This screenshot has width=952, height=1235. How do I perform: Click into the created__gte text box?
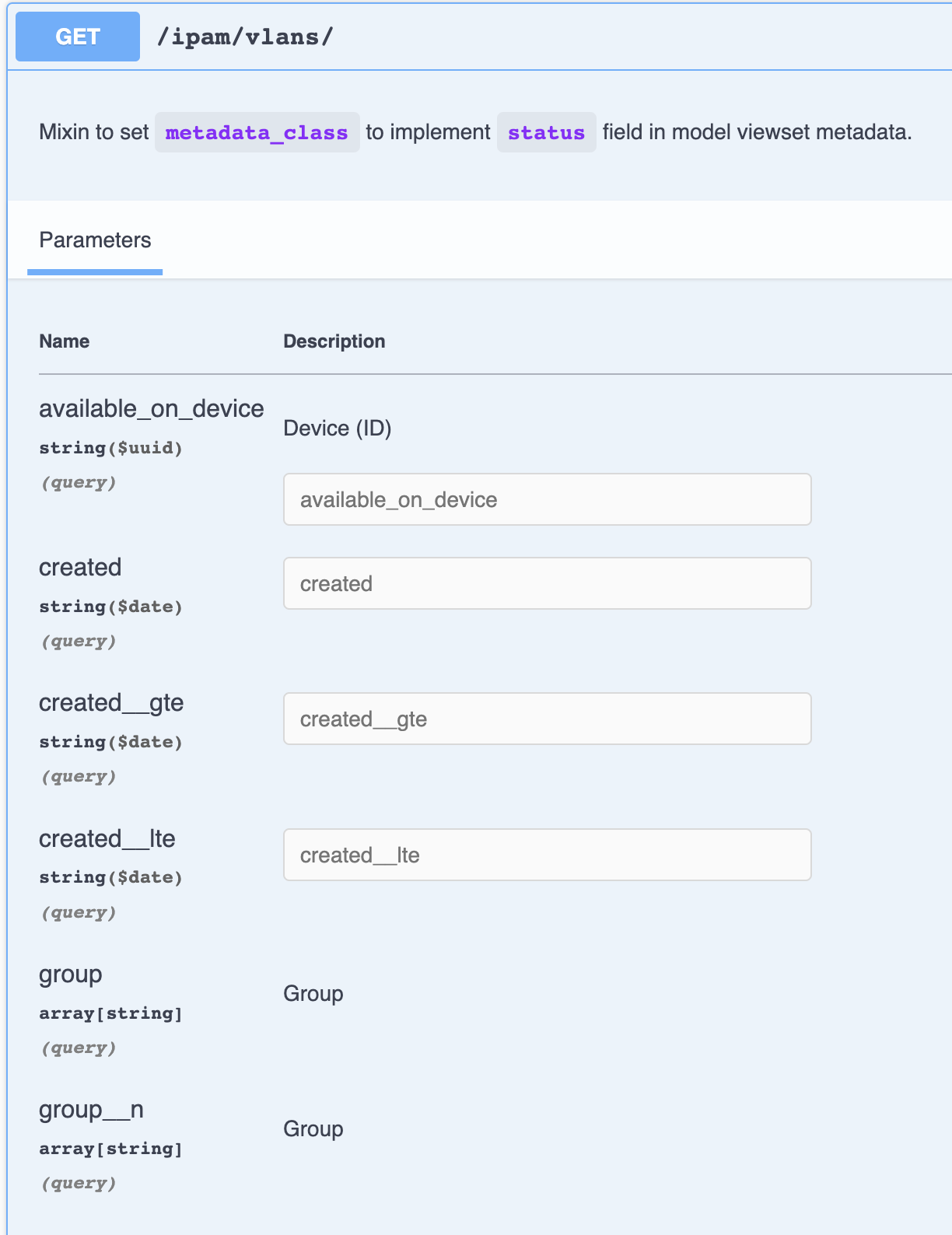(x=547, y=719)
